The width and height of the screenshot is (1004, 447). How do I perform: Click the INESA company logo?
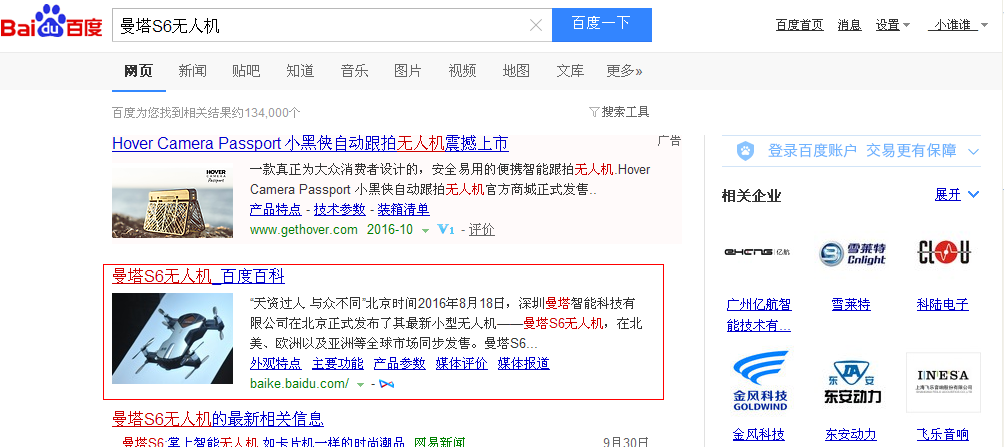pyautogui.click(x=944, y=382)
